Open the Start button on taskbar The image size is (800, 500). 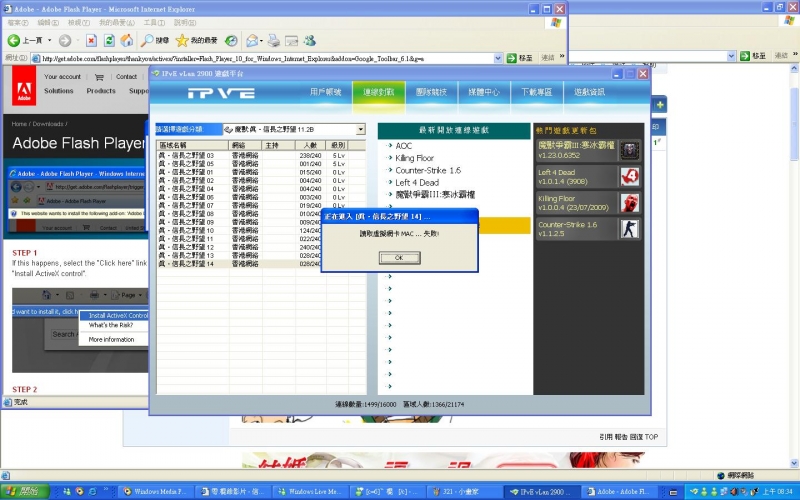coord(24,491)
